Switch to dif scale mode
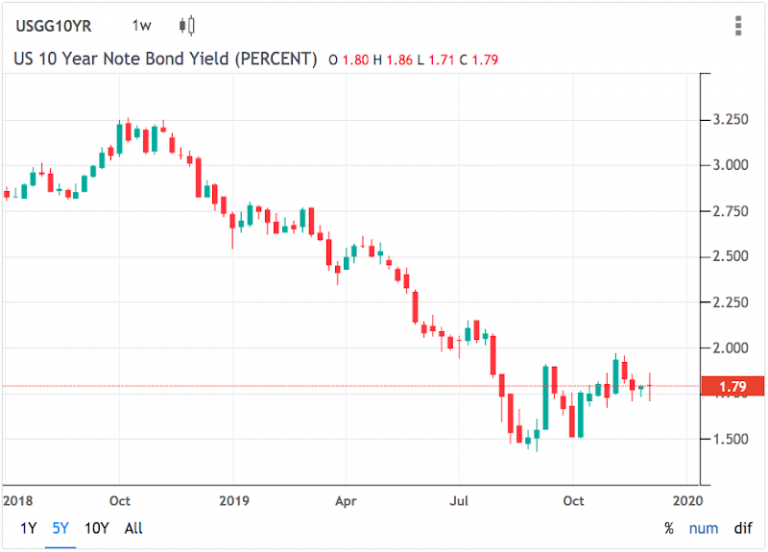This screenshot has width=768, height=552. pyautogui.click(x=742, y=528)
